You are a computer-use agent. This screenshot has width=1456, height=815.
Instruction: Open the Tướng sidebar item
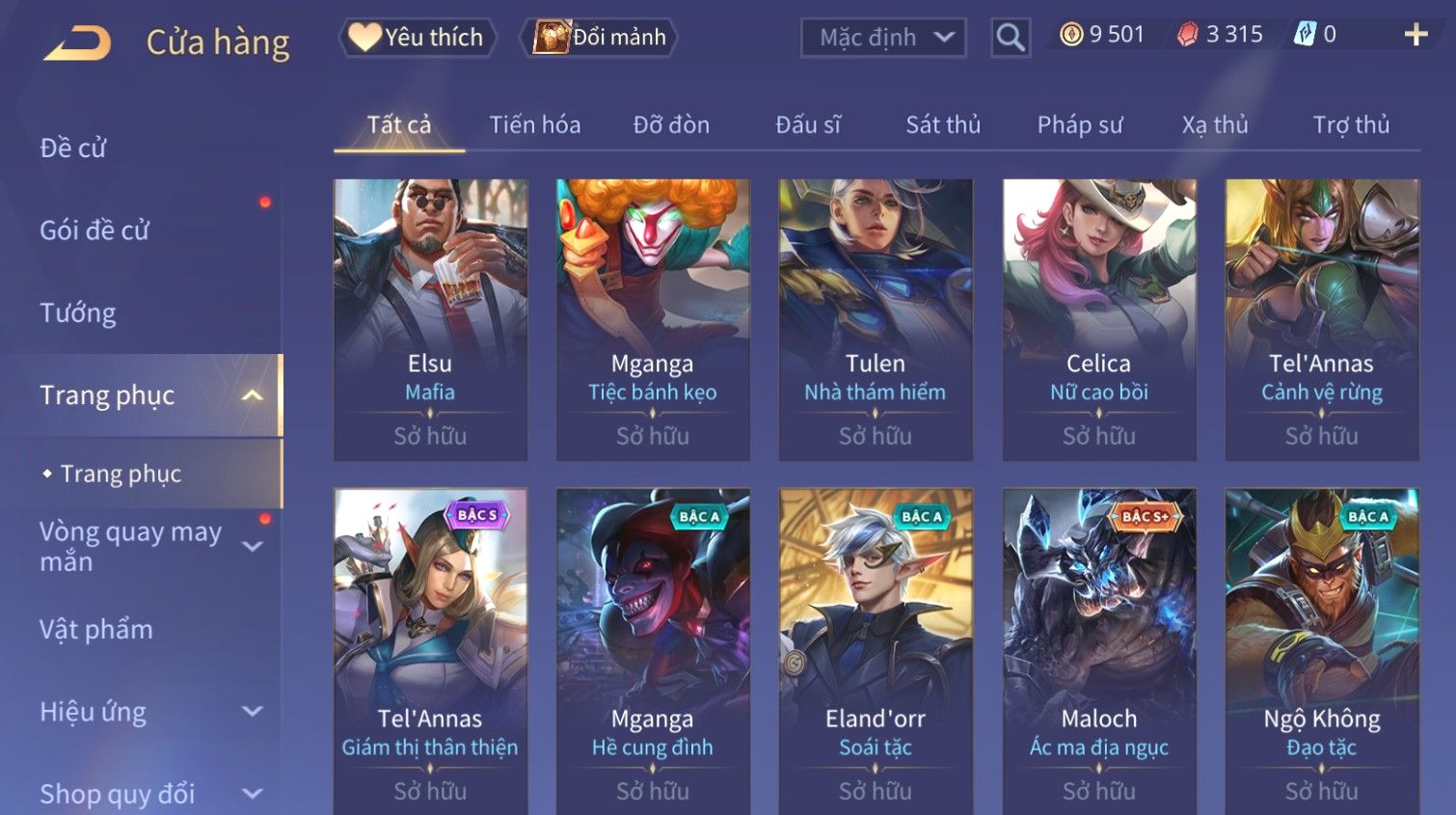coord(77,313)
